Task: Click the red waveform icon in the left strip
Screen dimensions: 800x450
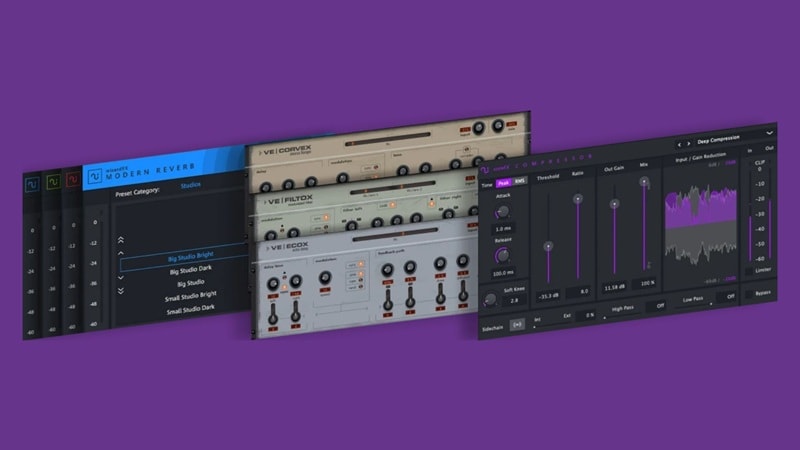Action: click(x=72, y=180)
